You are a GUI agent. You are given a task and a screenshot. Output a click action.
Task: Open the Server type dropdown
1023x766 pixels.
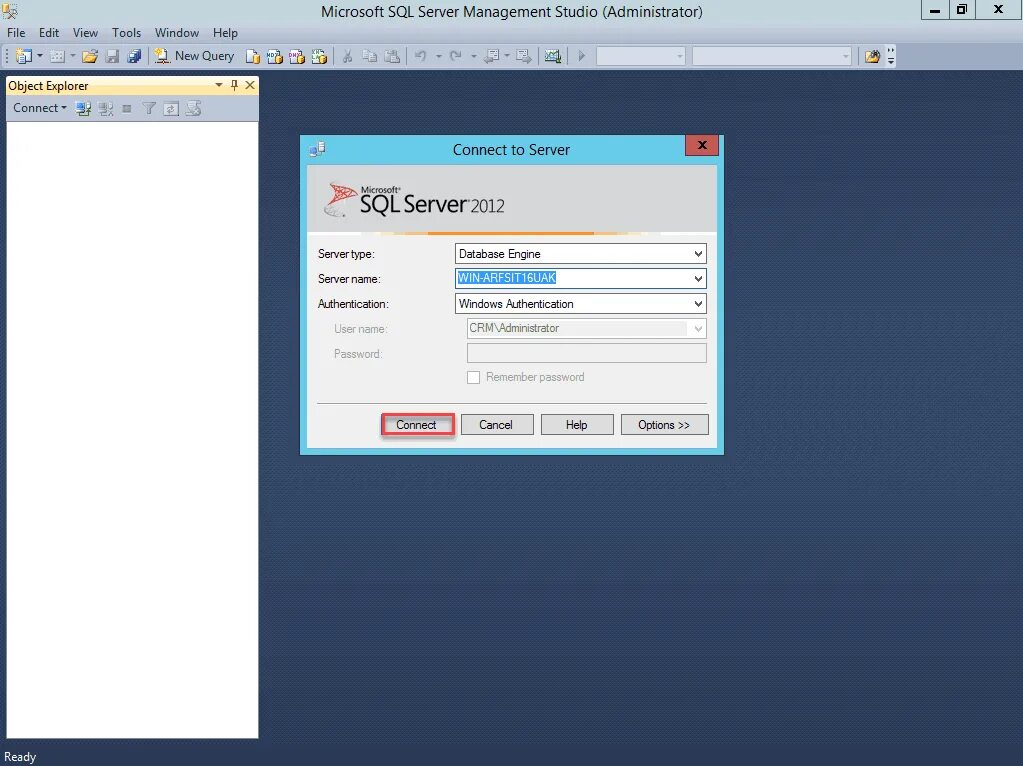pos(698,254)
